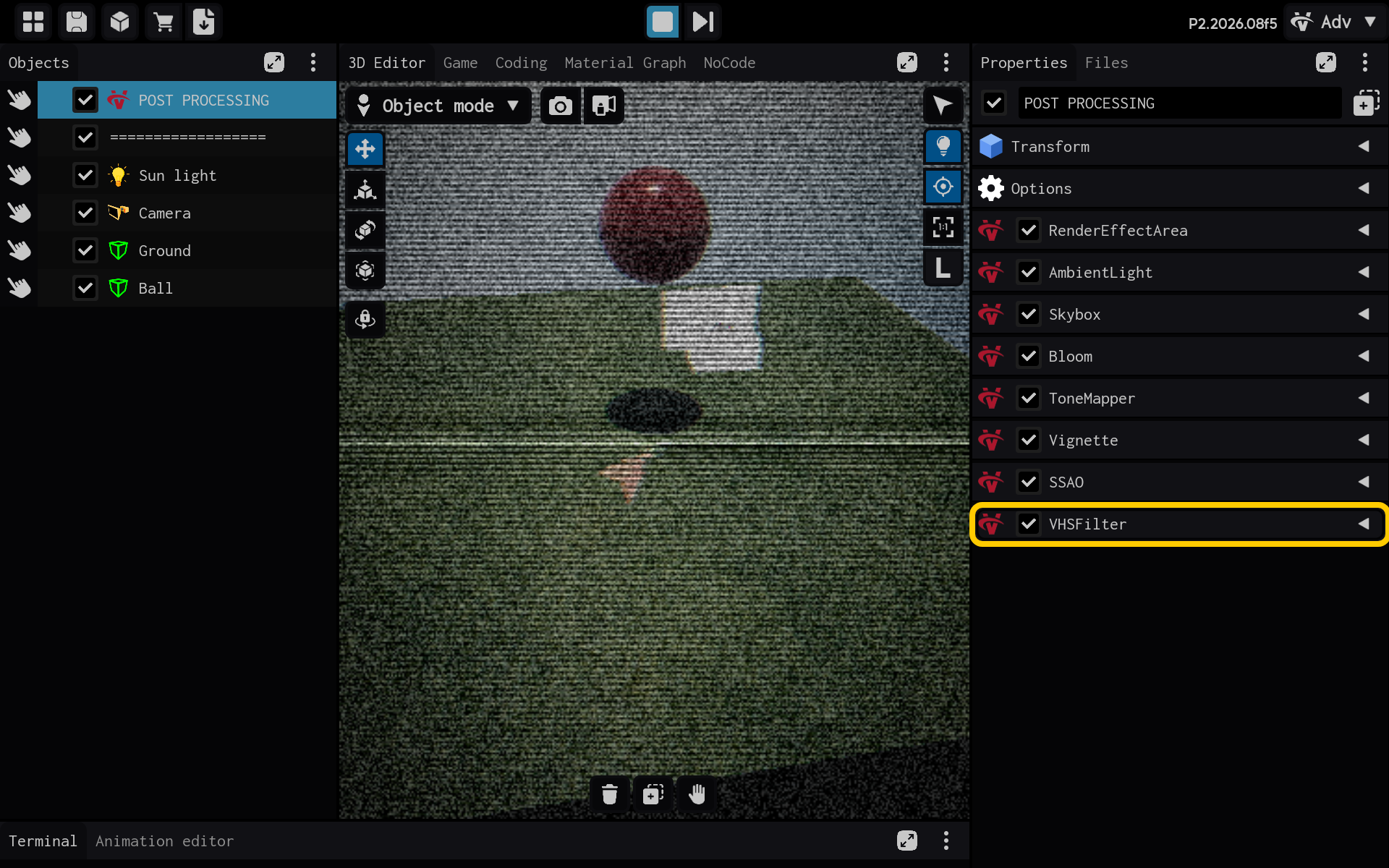Click the file download export icon
Viewport: 1389px width, 868px height.
click(x=204, y=22)
